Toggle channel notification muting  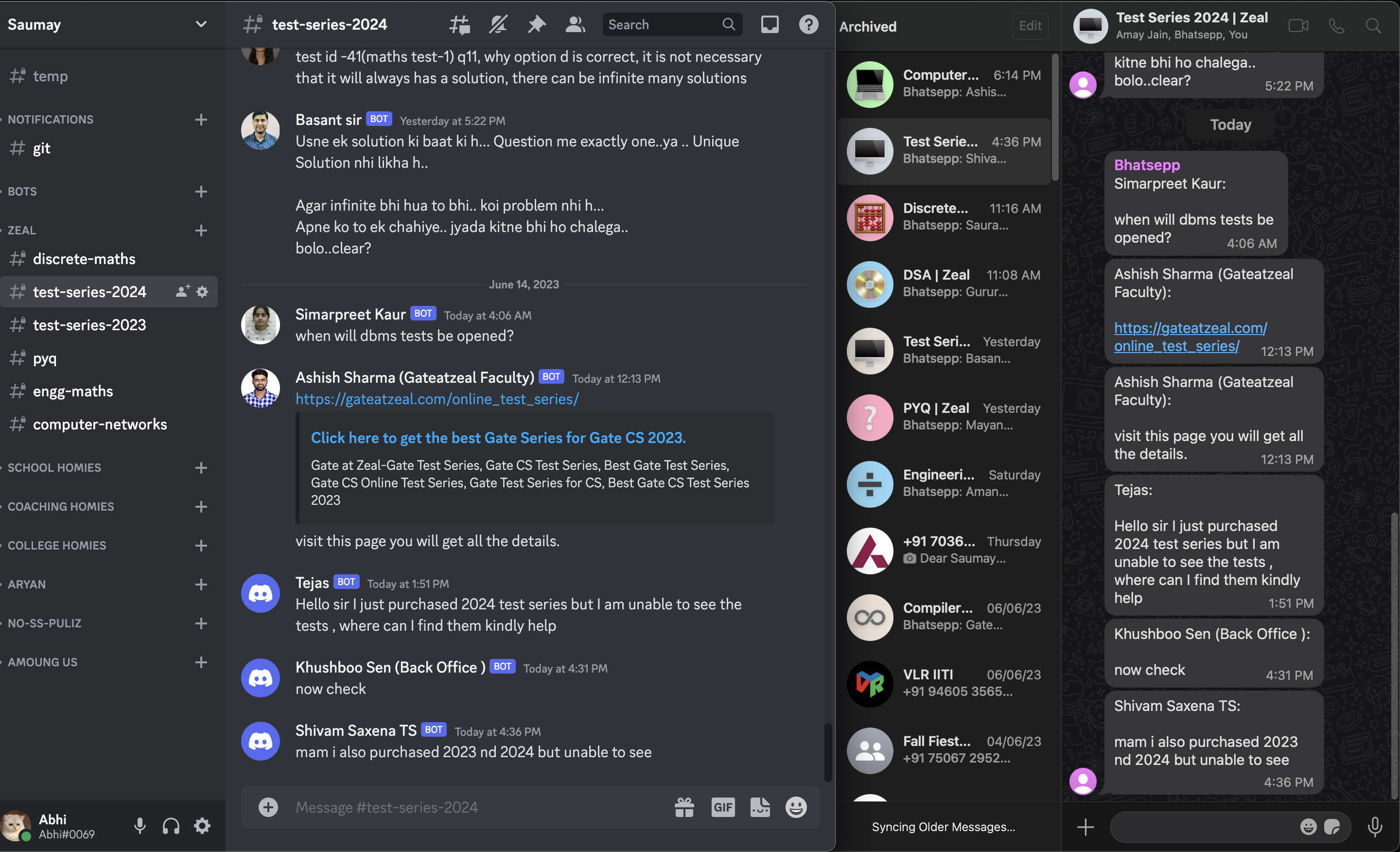tap(498, 24)
